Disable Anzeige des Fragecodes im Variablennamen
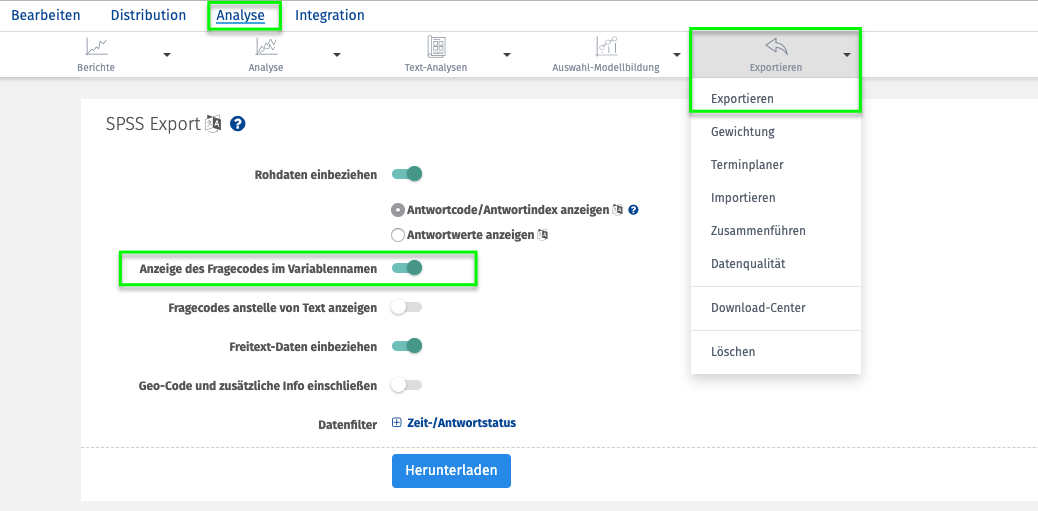 406,268
